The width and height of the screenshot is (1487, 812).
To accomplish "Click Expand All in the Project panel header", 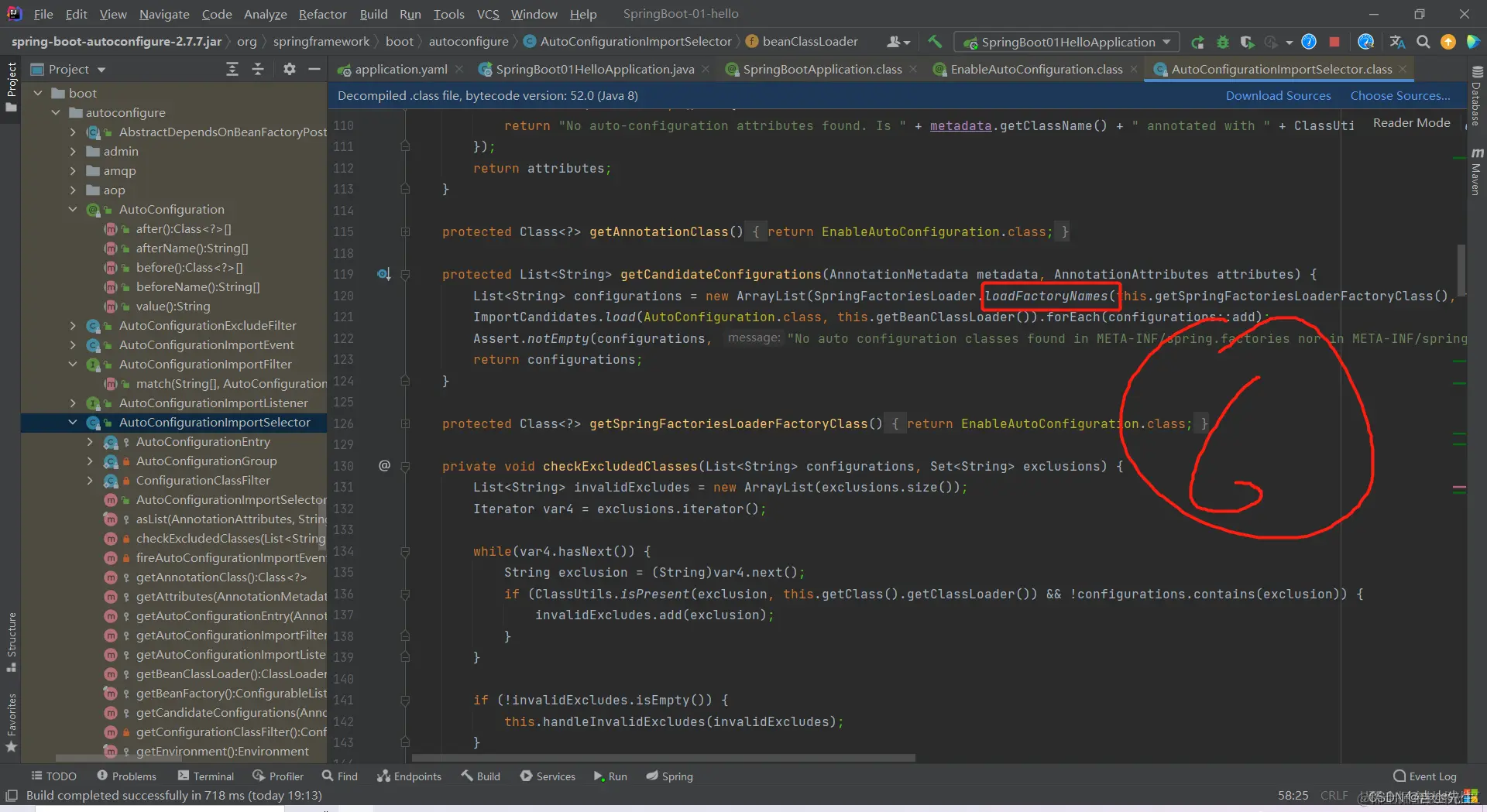I will [x=232, y=69].
